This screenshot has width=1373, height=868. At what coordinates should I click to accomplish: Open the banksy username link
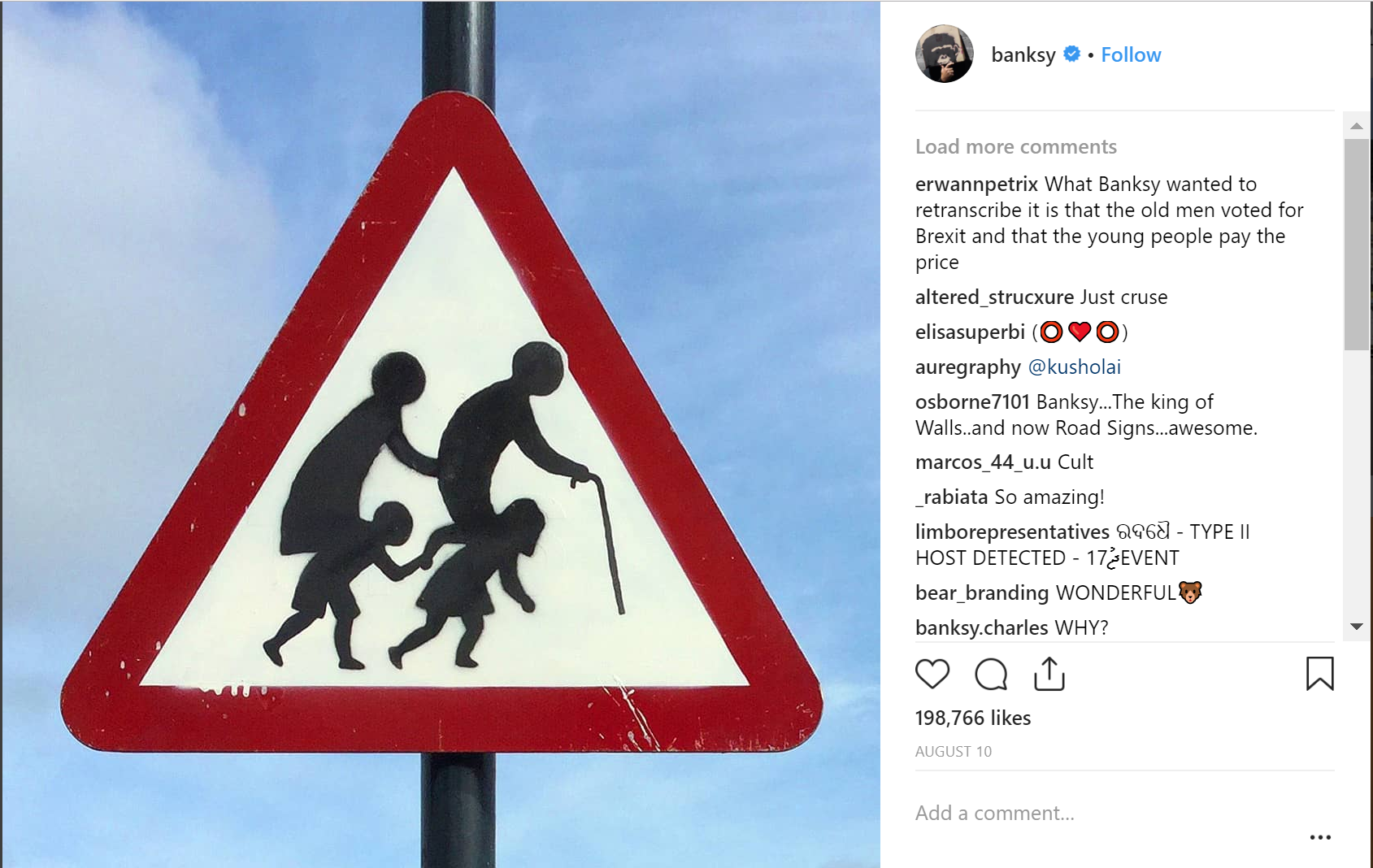pos(1023,54)
